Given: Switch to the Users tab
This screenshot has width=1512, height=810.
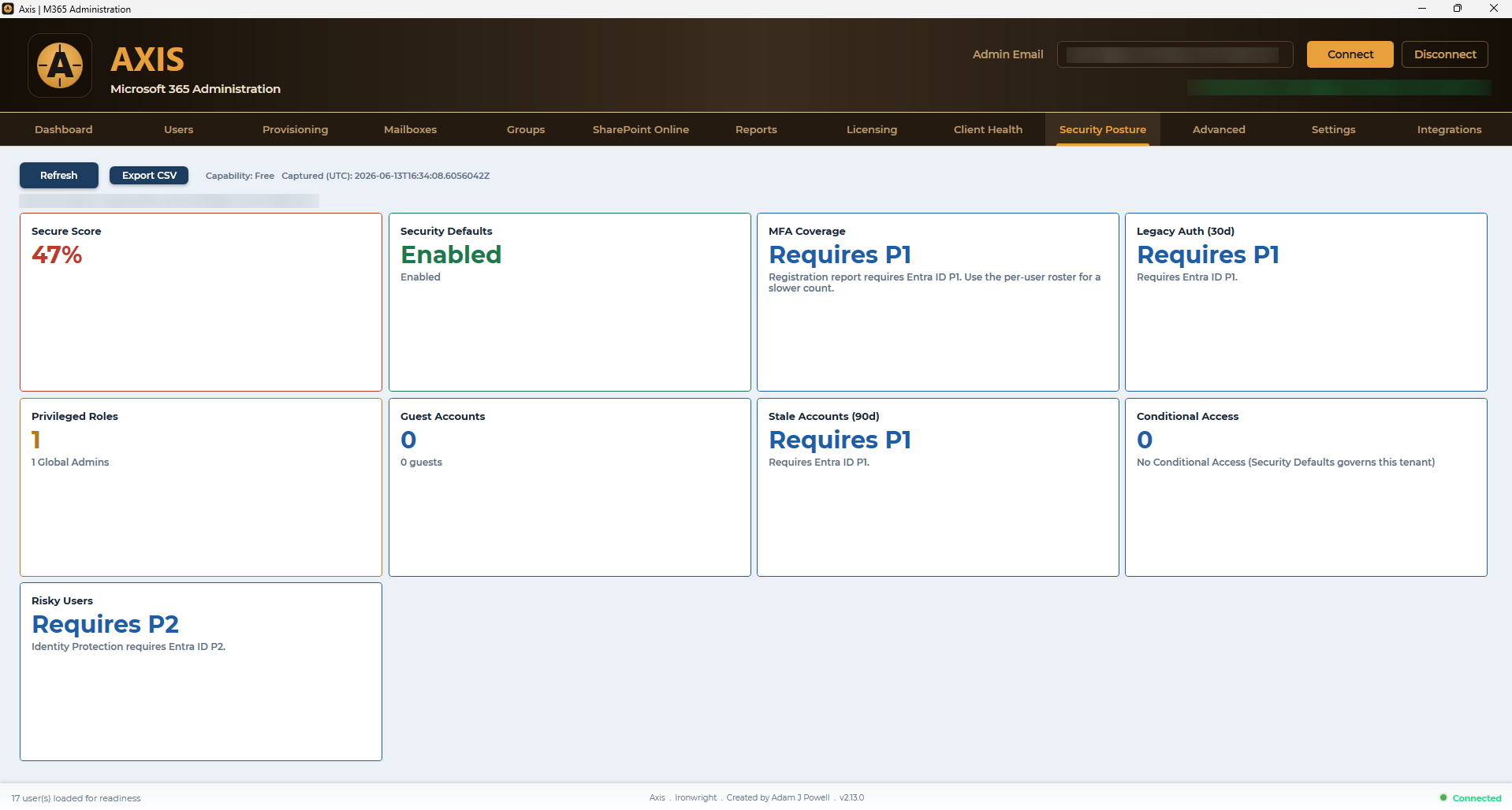Looking at the screenshot, I should tap(179, 129).
